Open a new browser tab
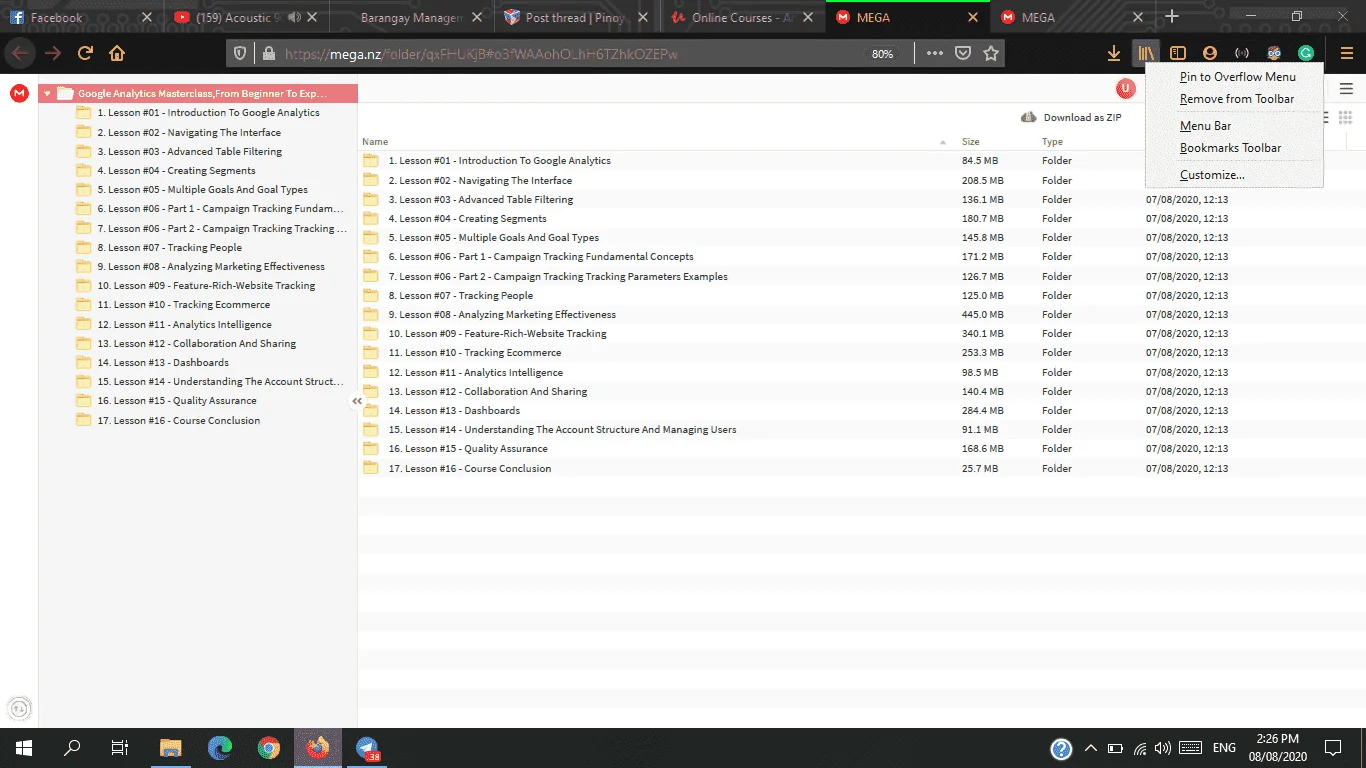 1172,17
